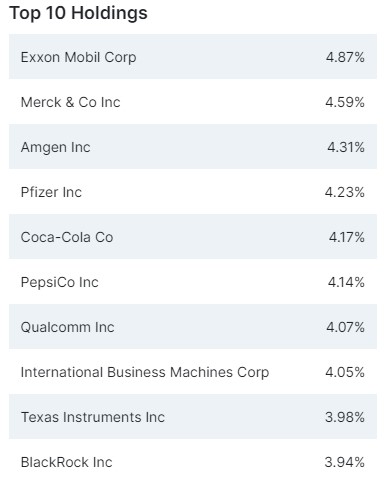The height and width of the screenshot is (485, 388).
Task: Open the Texas Instruments Inc holding
Action: coord(93,417)
